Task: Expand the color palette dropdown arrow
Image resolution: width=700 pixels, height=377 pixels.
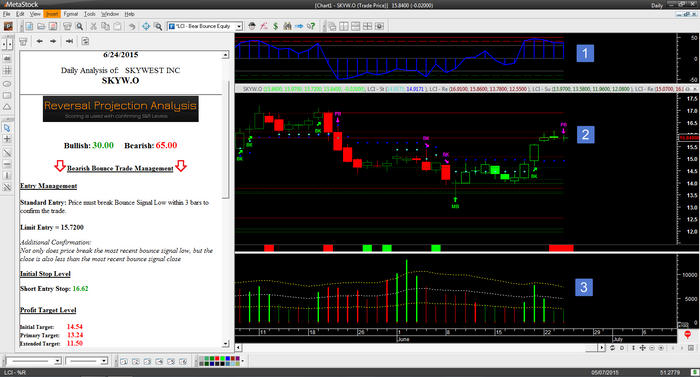Action: point(243,361)
